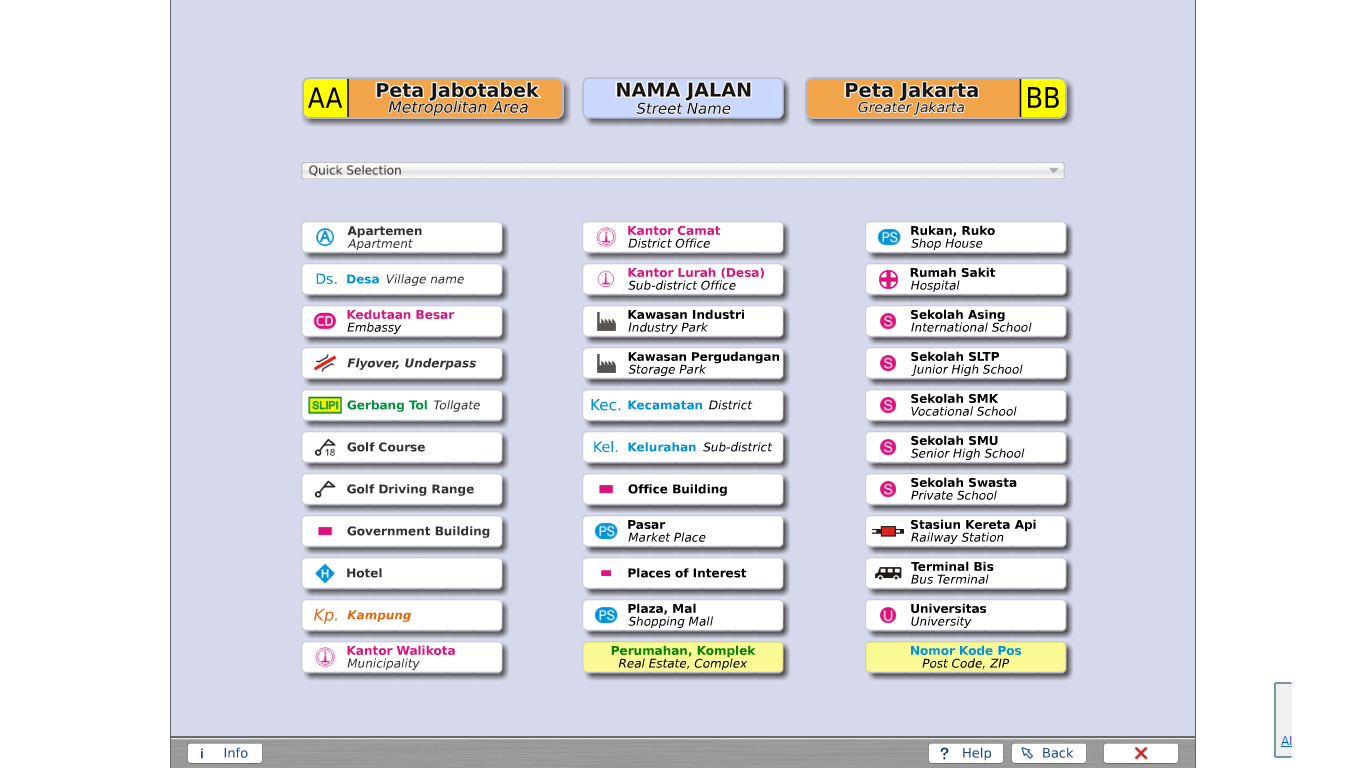Open Perumahan, Komplek Real Estate list
Image resolution: width=1366 pixels, height=768 pixels.
pos(683,657)
